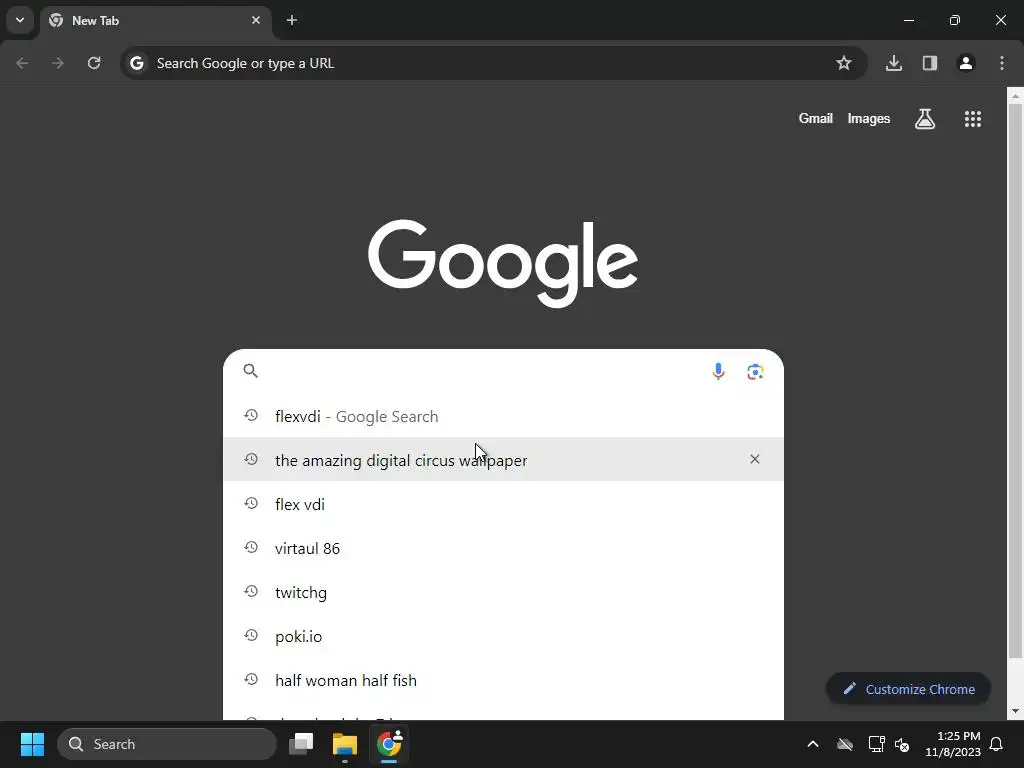The image size is (1024, 768).
Task: Select suggestion "the amazing digital circus wallpaper"
Action: pos(504,460)
